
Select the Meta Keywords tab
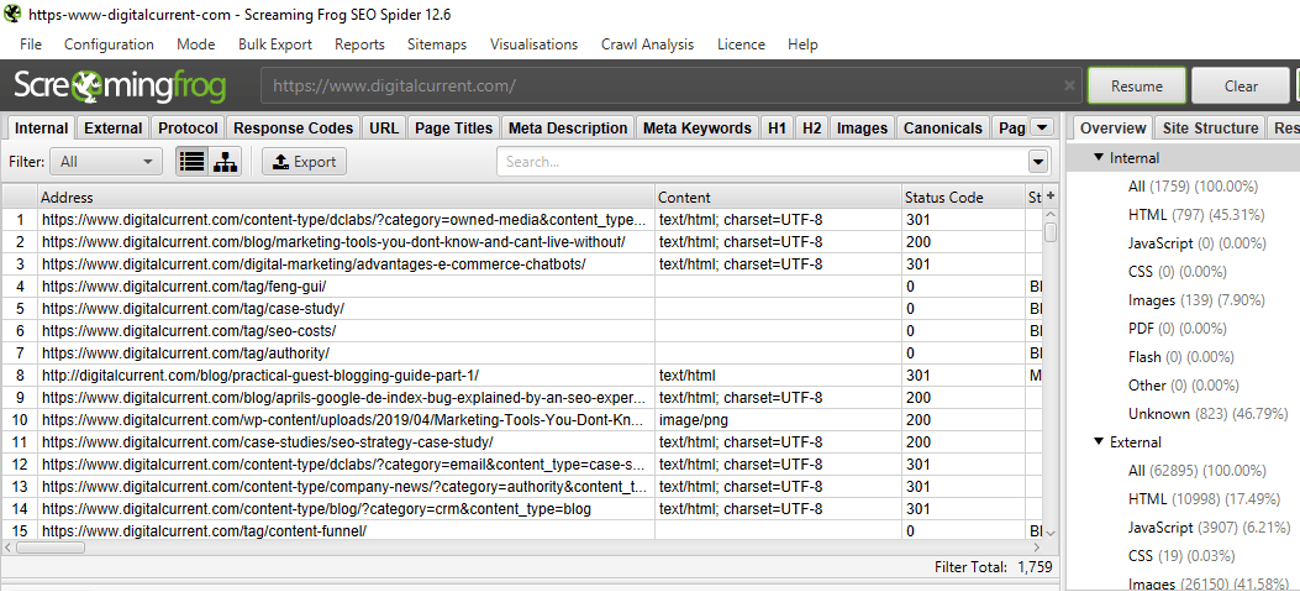697,128
